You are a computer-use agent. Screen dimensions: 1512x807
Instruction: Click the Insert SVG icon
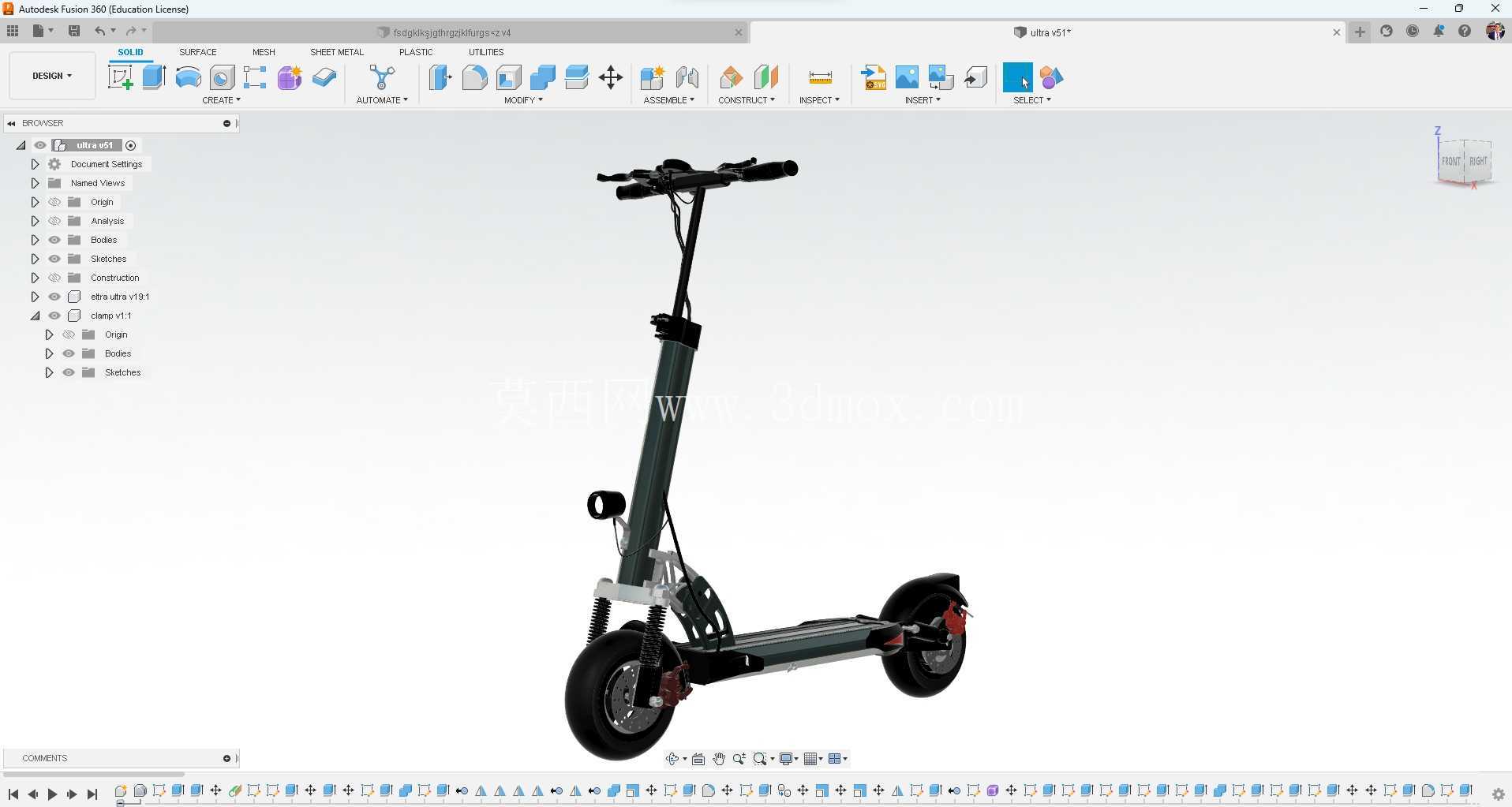874,77
